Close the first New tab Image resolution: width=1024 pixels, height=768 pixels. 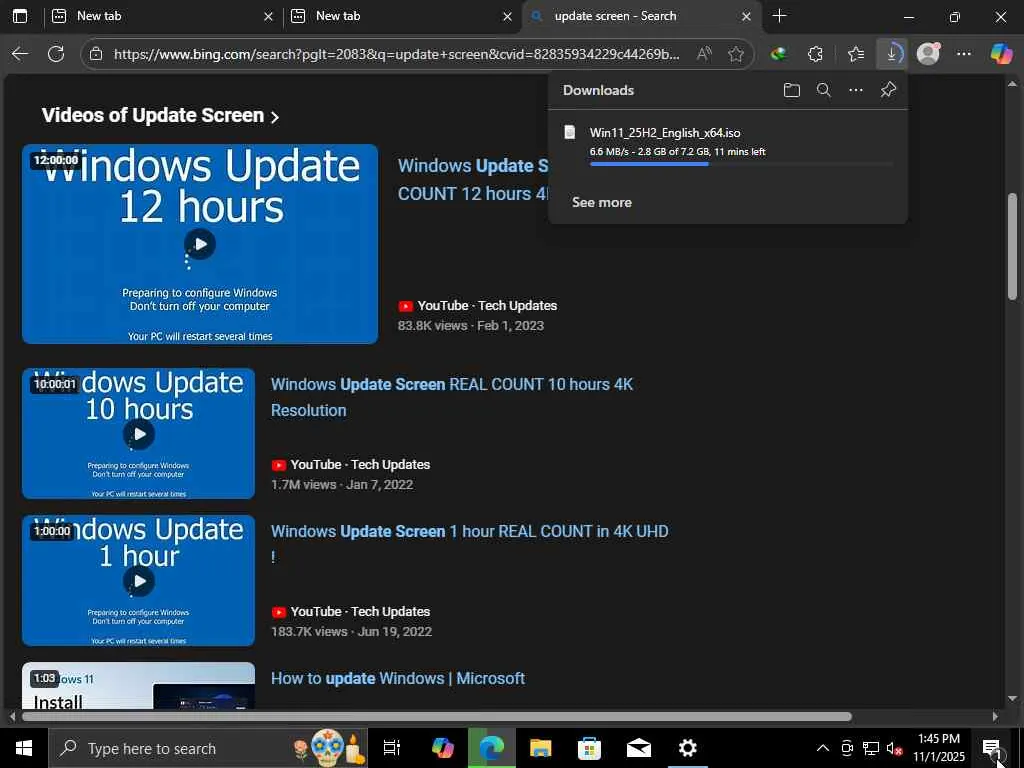pyautogui.click(x=268, y=17)
